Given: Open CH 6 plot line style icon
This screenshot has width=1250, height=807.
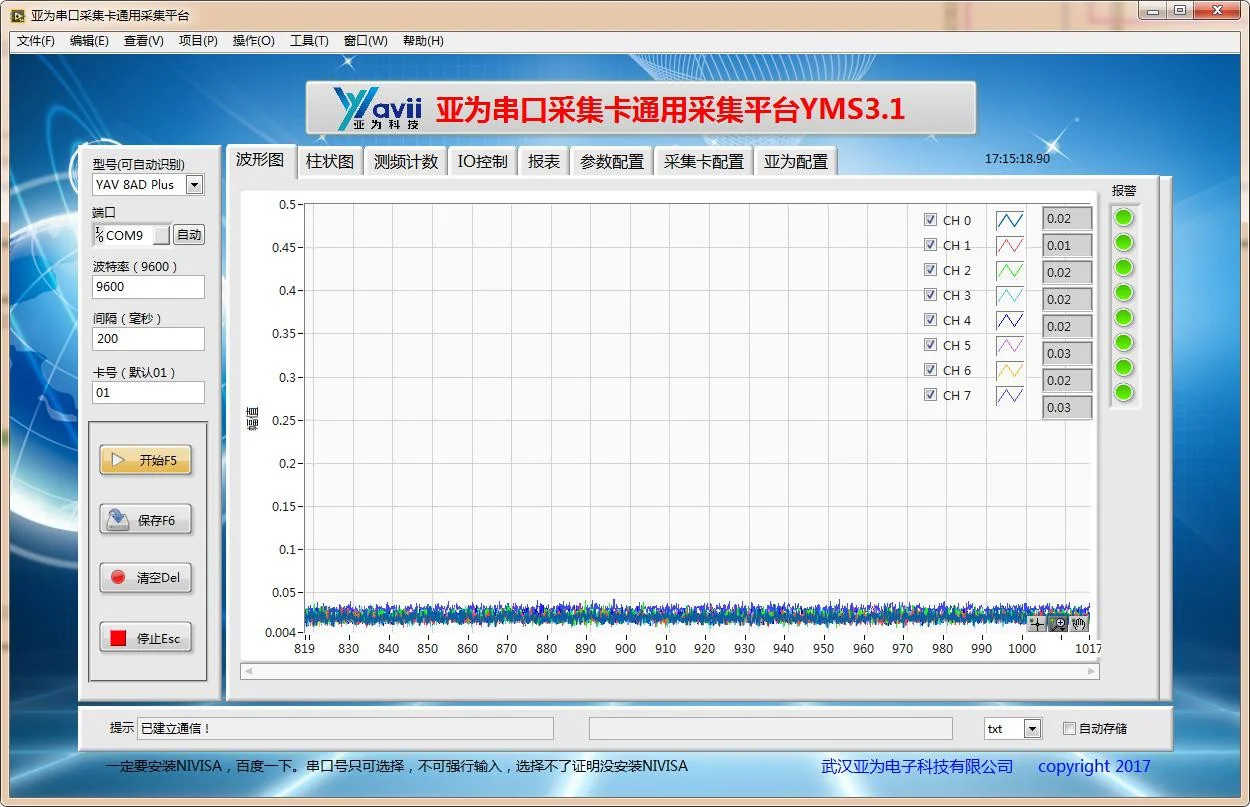Looking at the screenshot, I should click(x=1010, y=370).
